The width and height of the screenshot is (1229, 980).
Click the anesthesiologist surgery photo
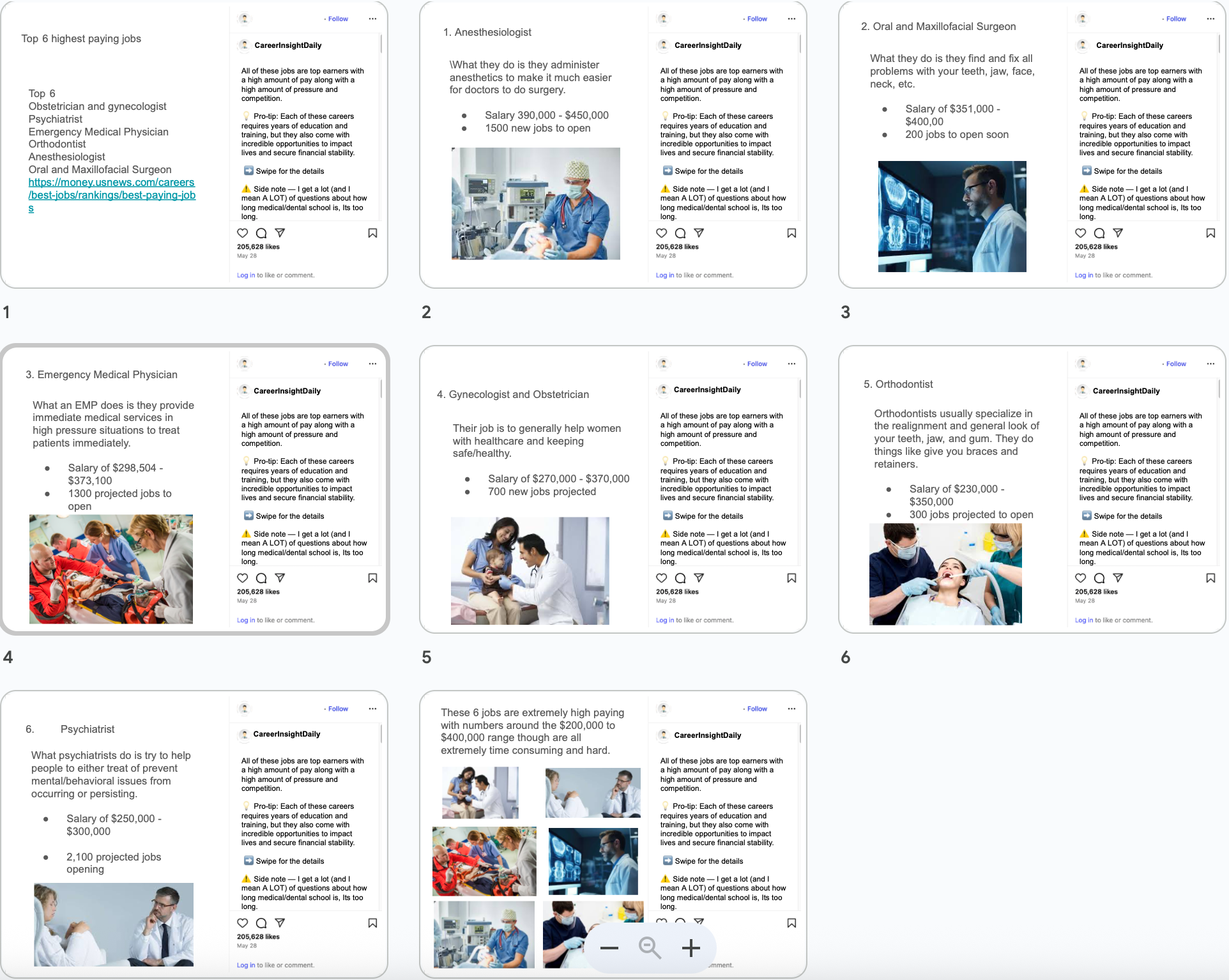point(535,203)
